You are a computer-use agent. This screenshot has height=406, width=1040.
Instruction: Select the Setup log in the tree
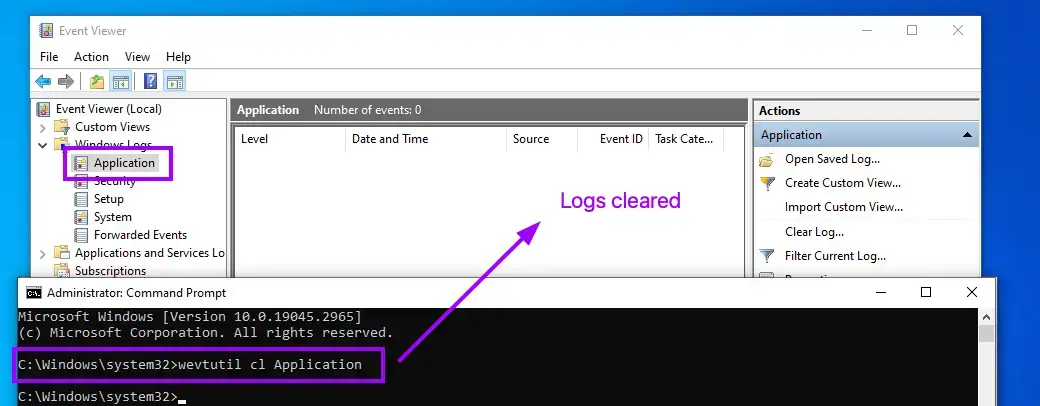(x=109, y=199)
